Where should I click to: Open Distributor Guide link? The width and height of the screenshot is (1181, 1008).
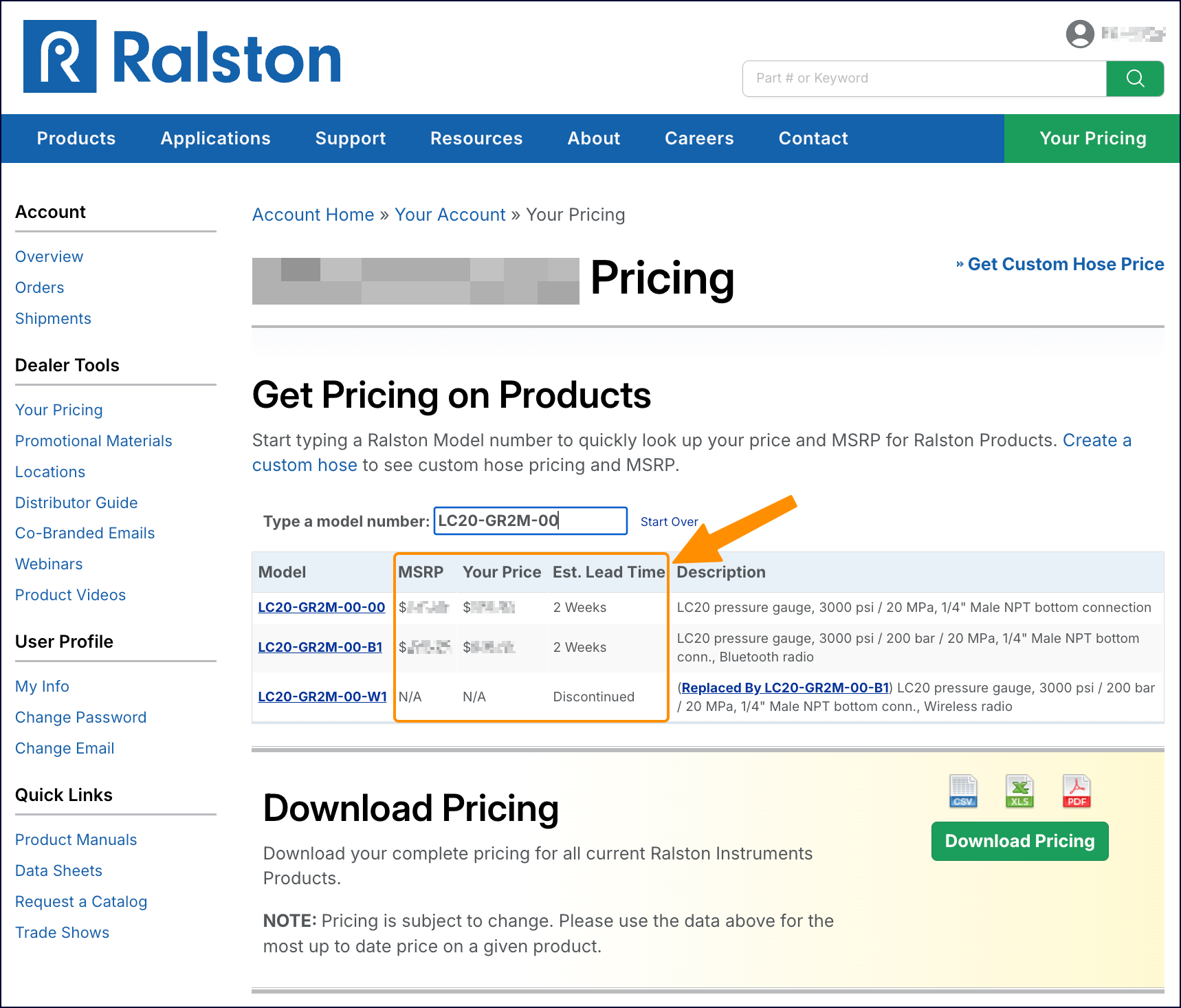tap(76, 503)
